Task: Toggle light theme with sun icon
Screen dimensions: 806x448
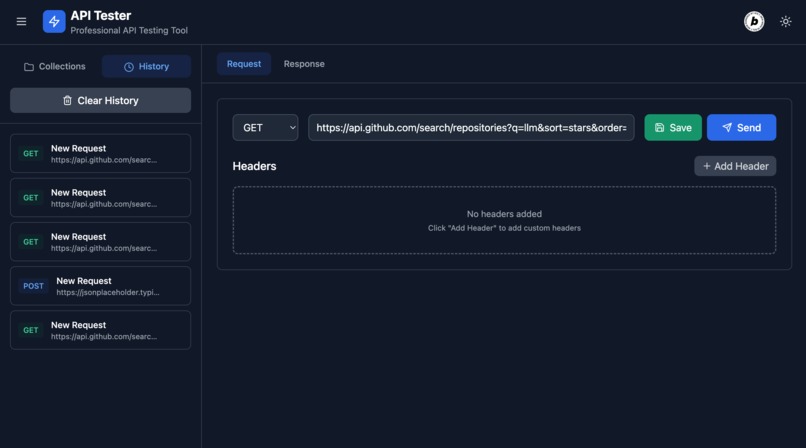Action: point(785,22)
